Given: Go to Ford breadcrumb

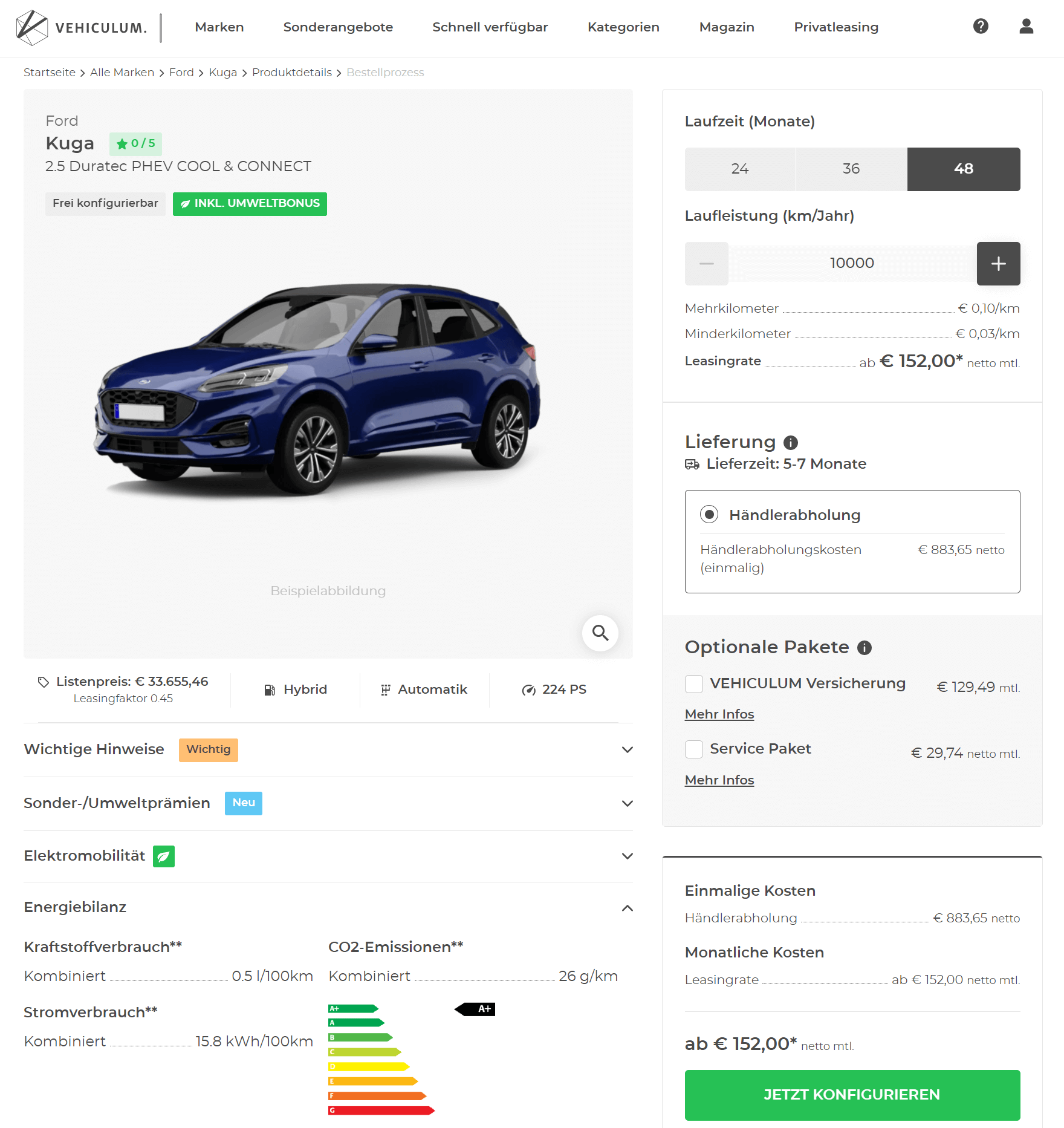Looking at the screenshot, I should (181, 73).
